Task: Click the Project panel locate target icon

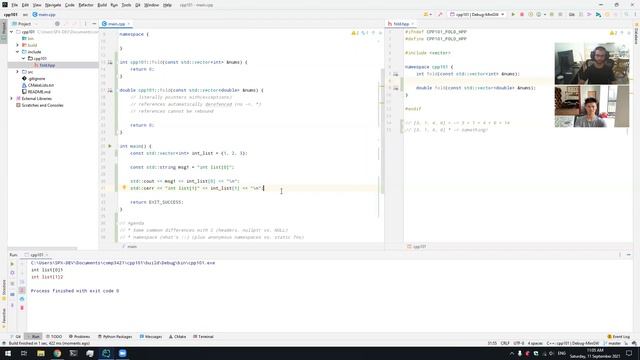Action: point(57,24)
